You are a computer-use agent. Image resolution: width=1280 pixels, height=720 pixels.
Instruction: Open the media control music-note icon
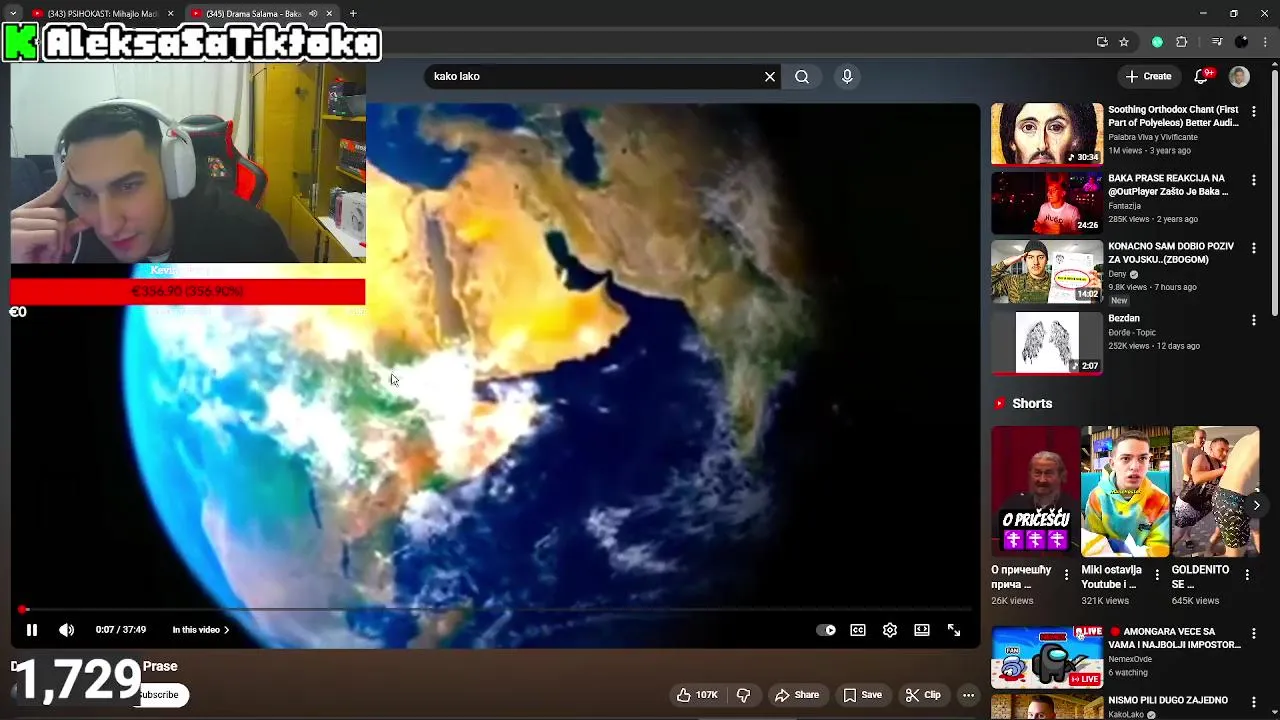[1217, 42]
